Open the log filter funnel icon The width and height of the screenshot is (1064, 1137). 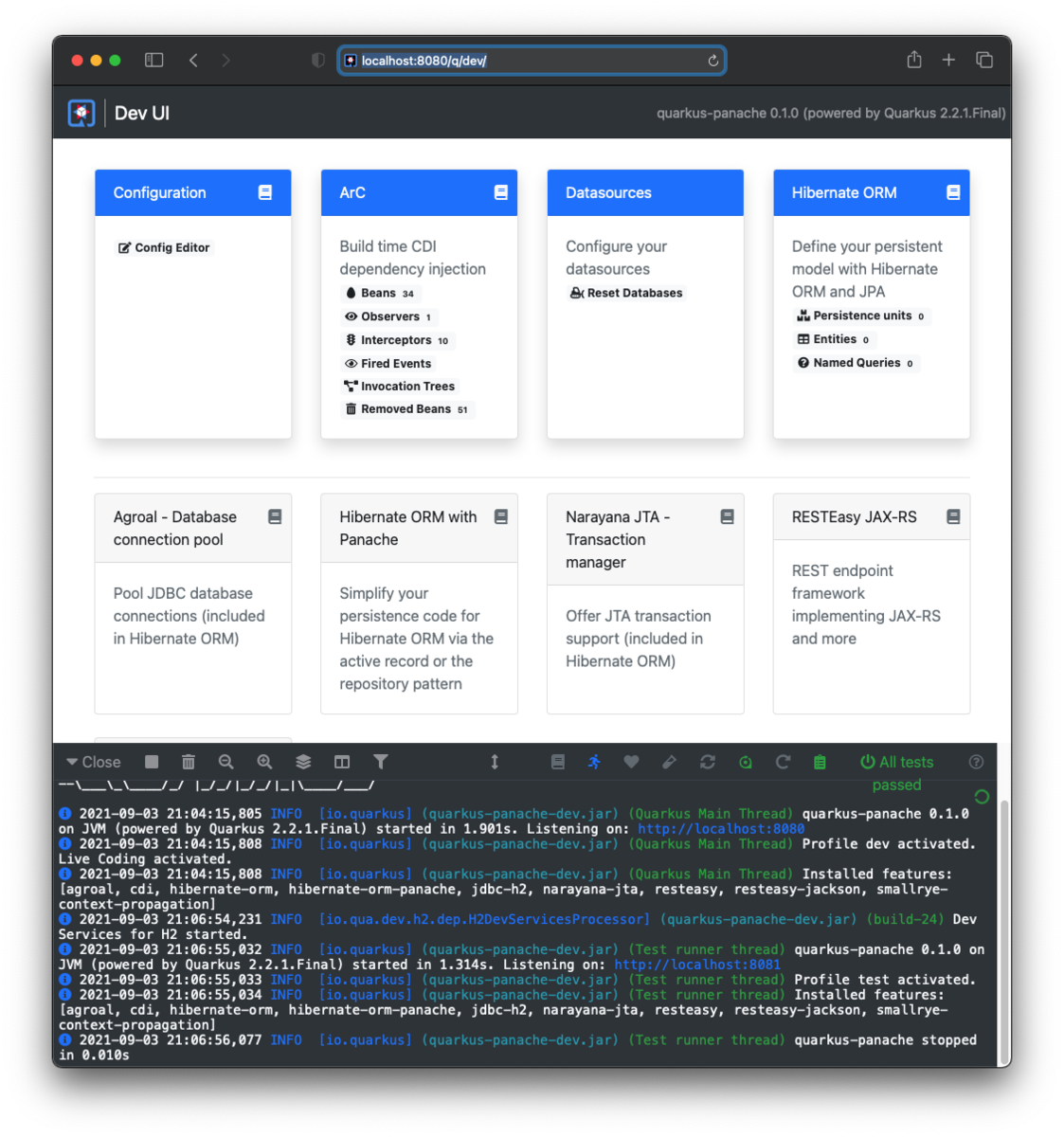click(x=381, y=762)
